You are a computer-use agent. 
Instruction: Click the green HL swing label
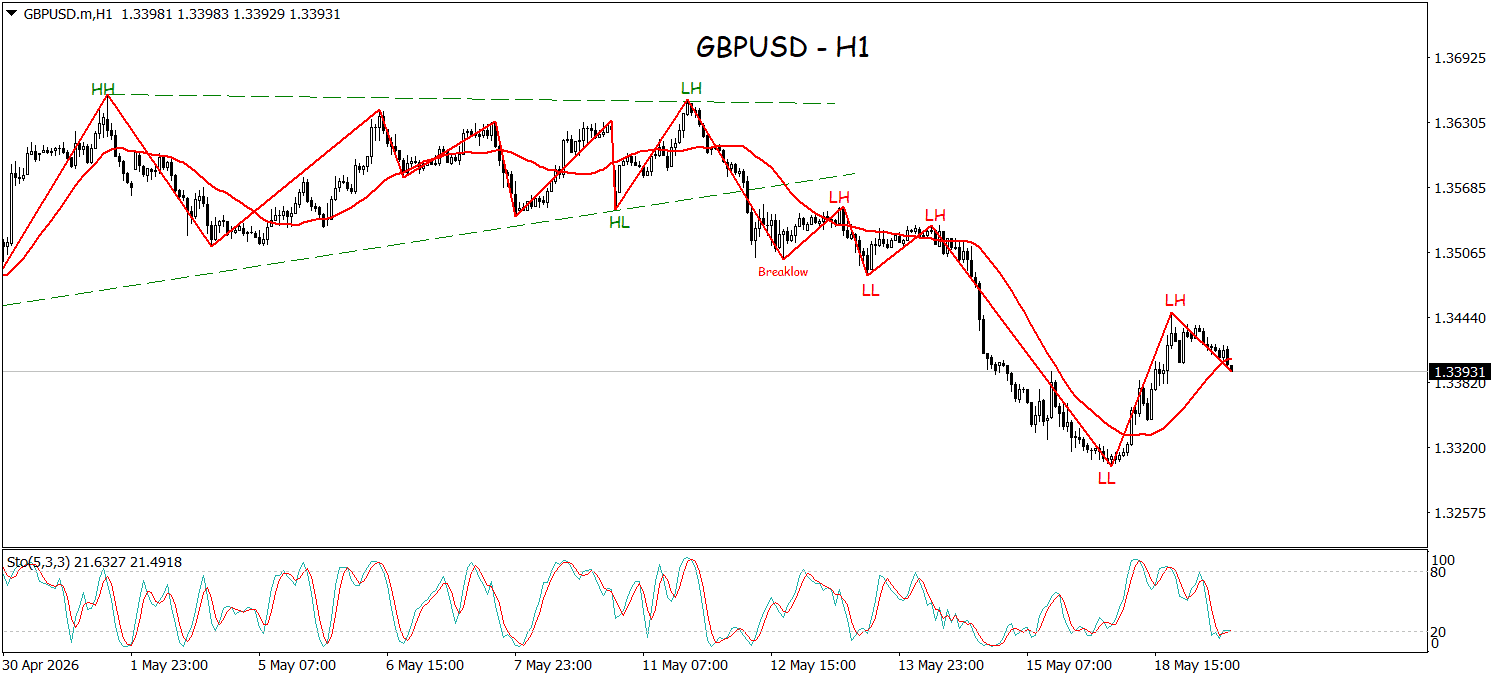[620, 222]
